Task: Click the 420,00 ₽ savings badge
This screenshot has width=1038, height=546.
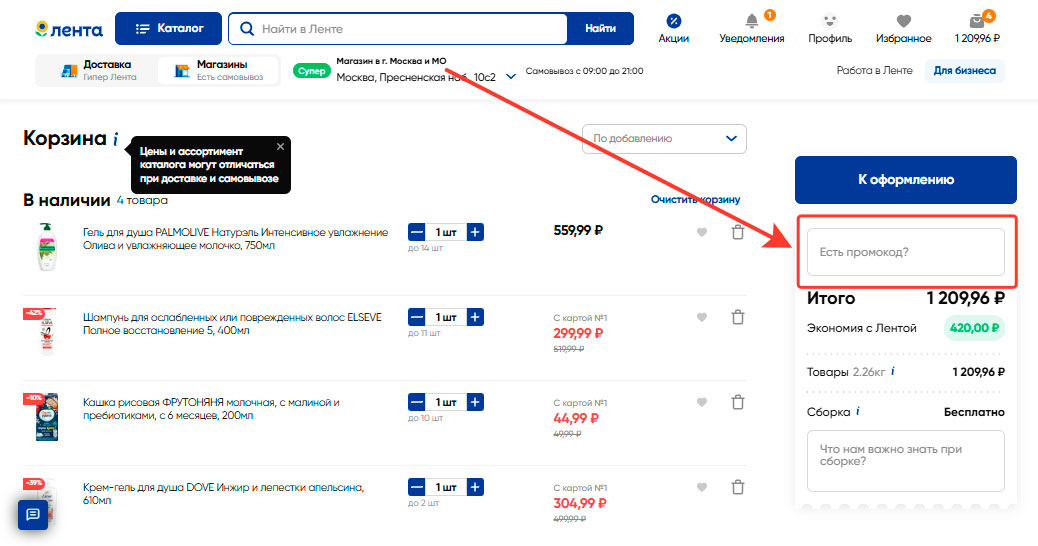Action: (x=973, y=328)
